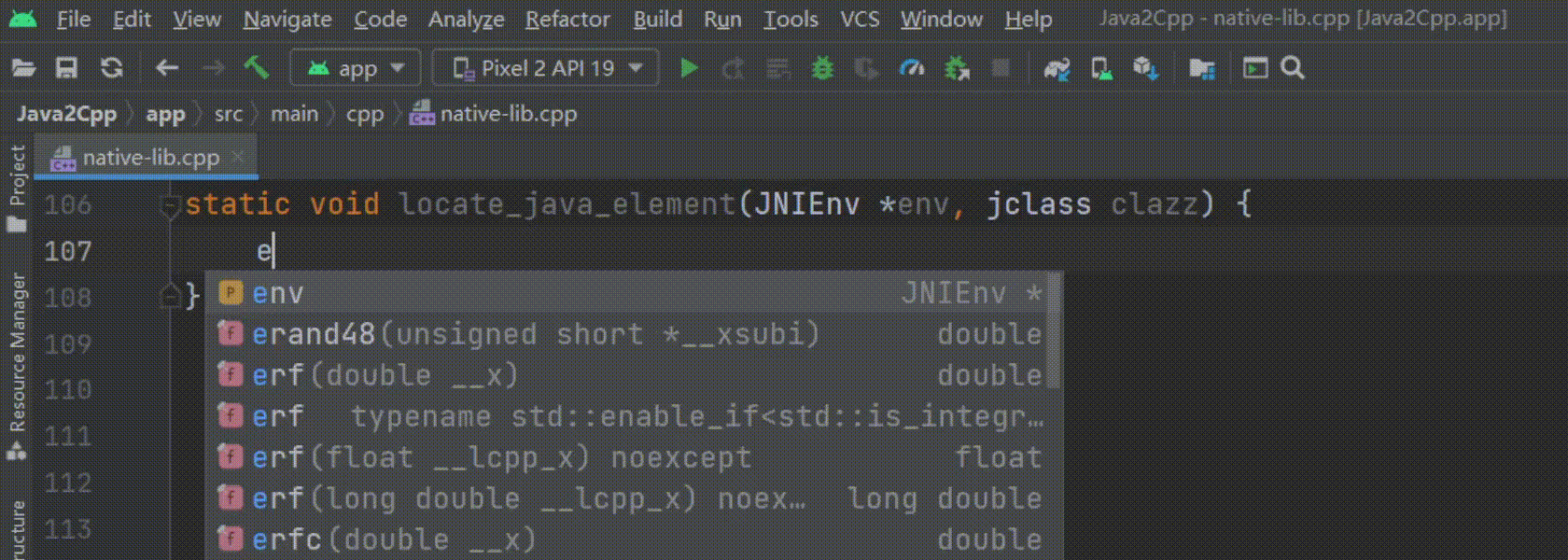This screenshot has width=1568, height=560.
Task: Open the Resource Manager sidebar panel
Action: (17, 365)
